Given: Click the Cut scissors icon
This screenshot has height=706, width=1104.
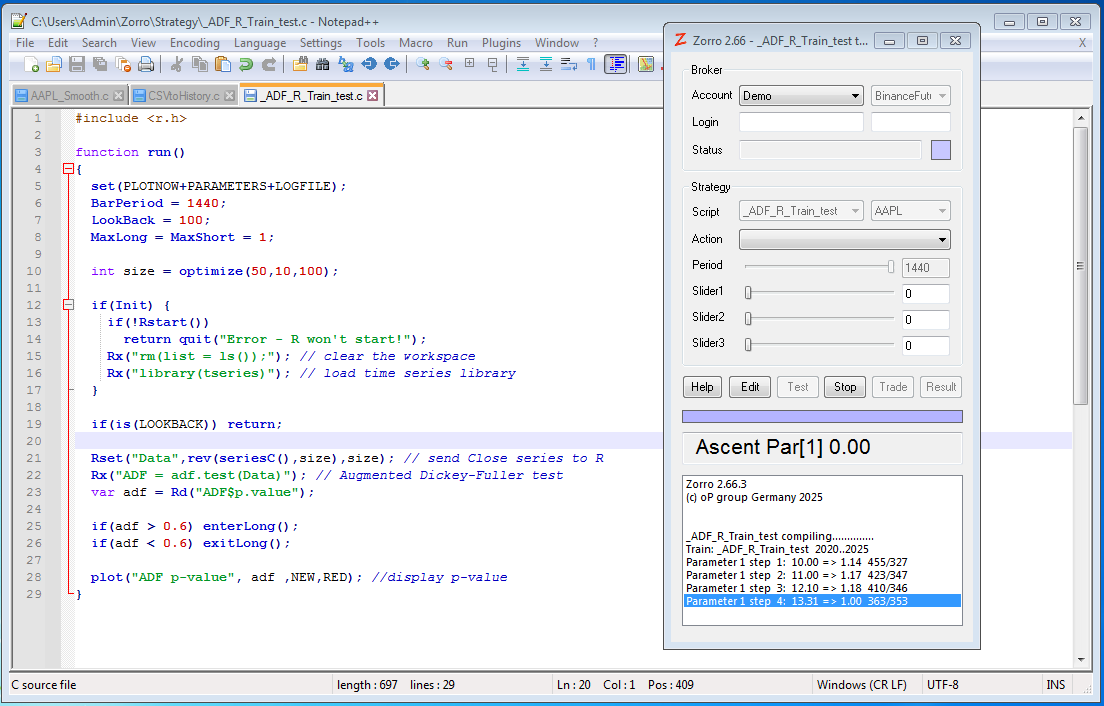Looking at the screenshot, I should (x=177, y=64).
